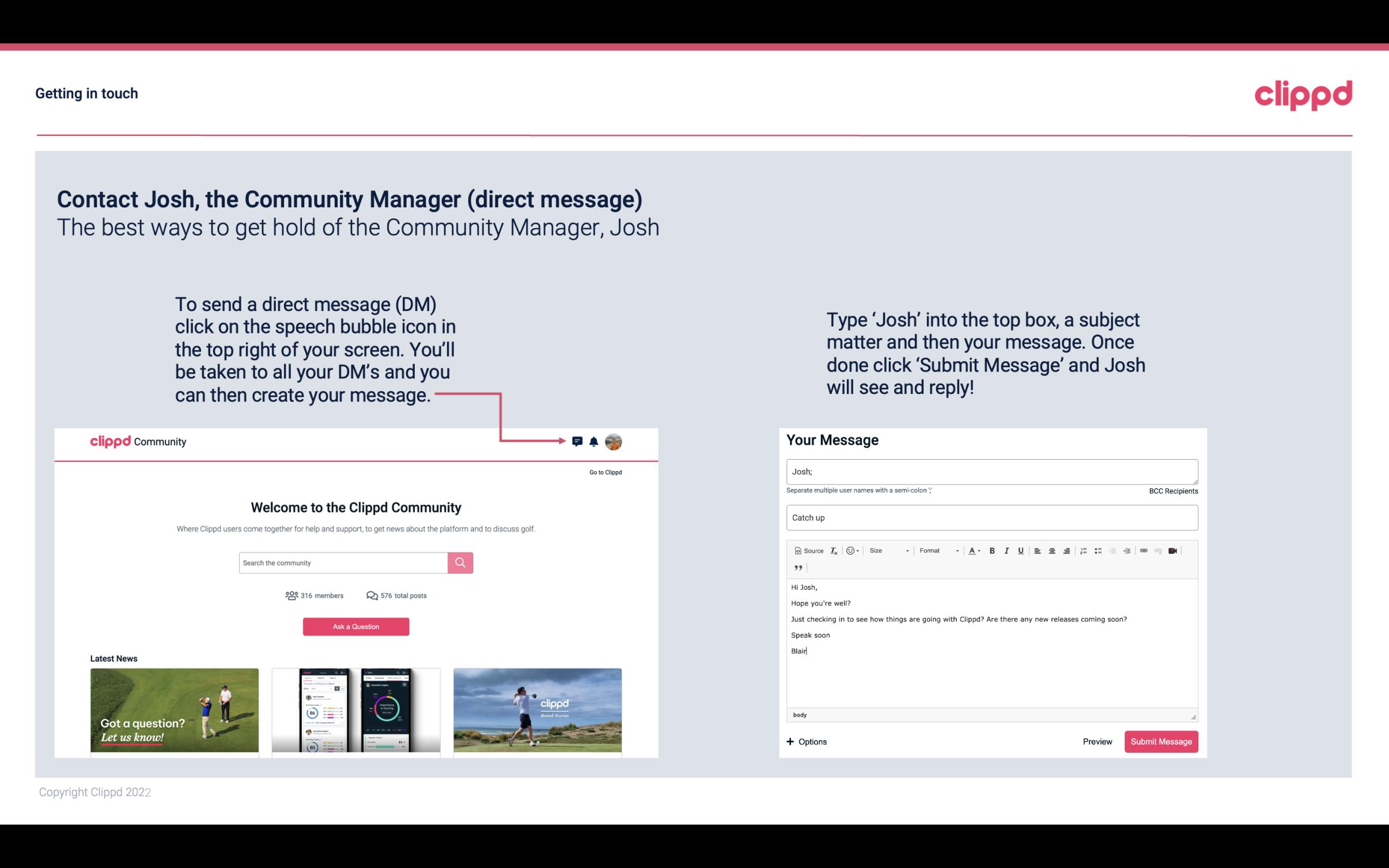Click the Preview message button

click(x=1096, y=742)
